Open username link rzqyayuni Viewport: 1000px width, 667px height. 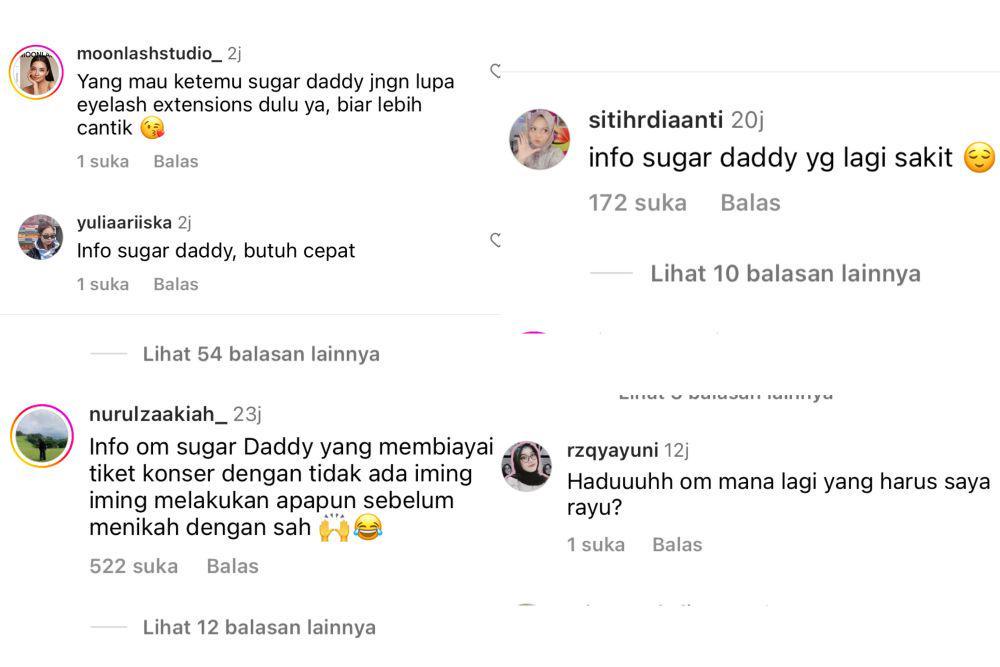(612, 450)
